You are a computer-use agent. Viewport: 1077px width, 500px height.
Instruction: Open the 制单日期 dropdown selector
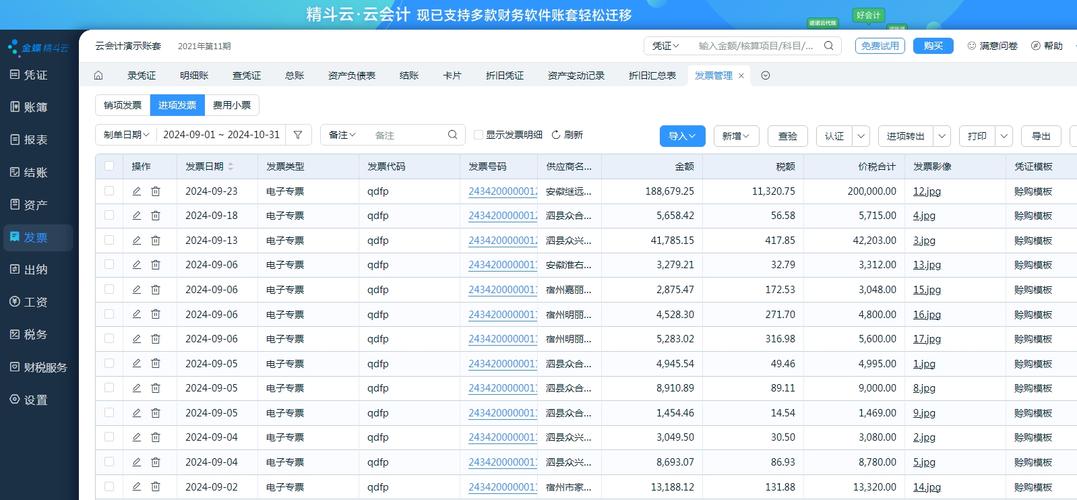click(x=125, y=135)
